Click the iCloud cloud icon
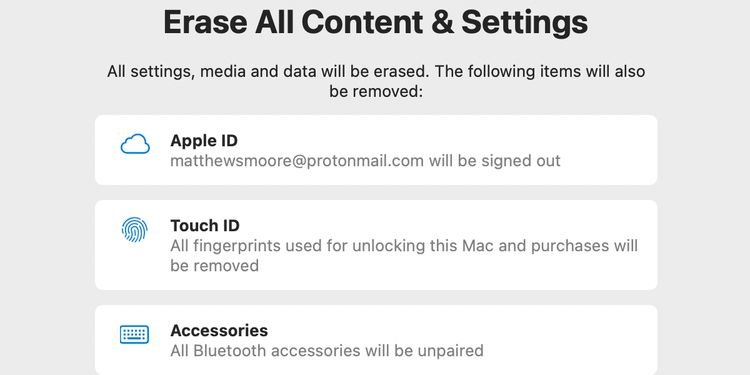This screenshot has height=375, width=750. [x=135, y=144]
